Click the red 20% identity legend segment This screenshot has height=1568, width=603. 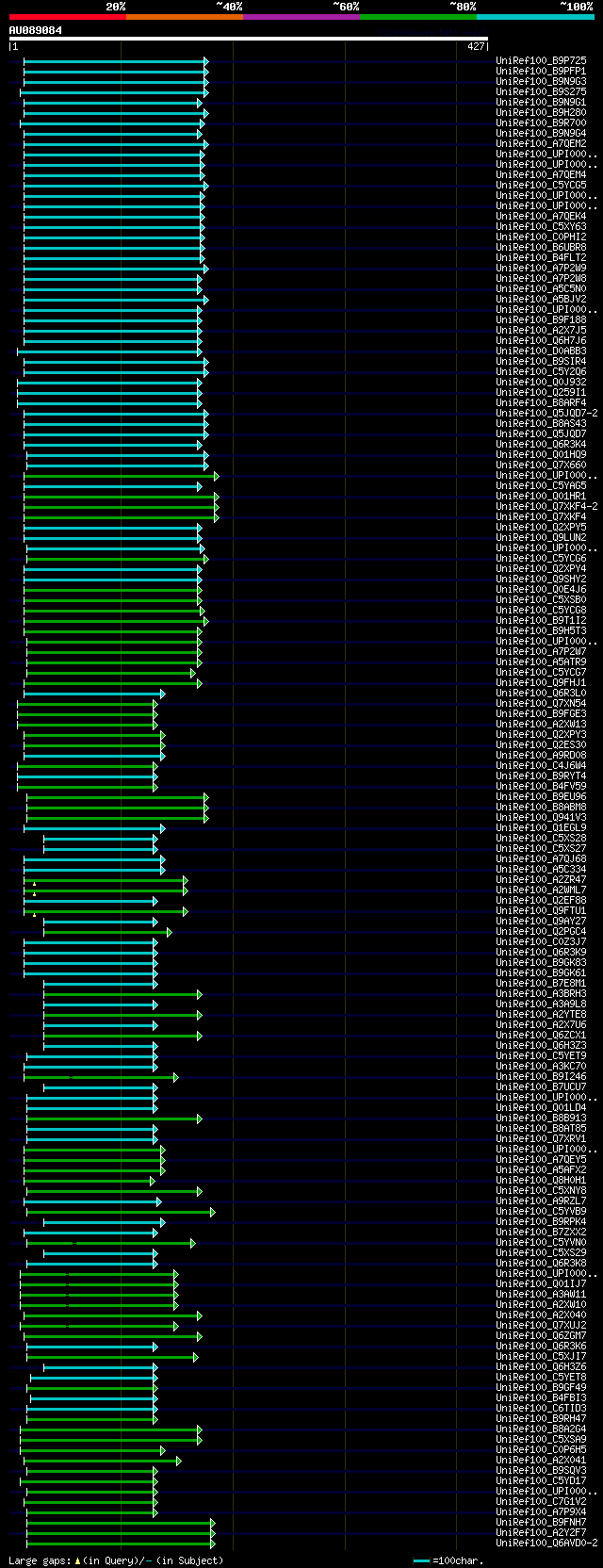tap(67, 17)
